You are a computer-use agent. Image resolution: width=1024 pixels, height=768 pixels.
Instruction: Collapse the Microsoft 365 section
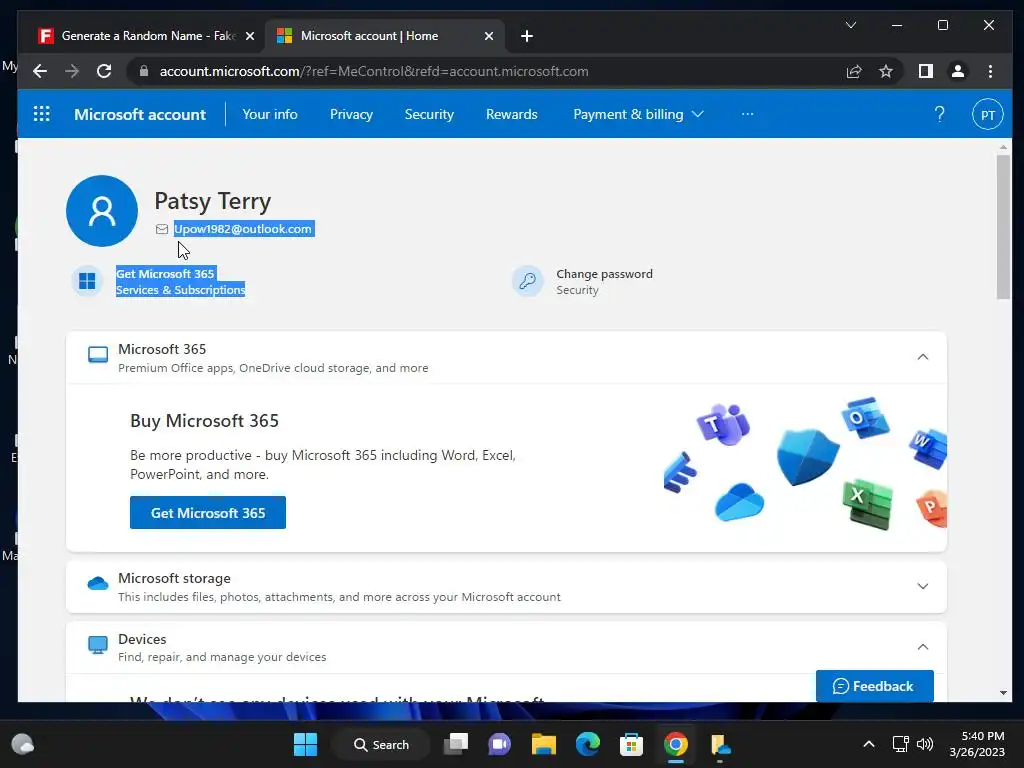[x=923, y=357]
